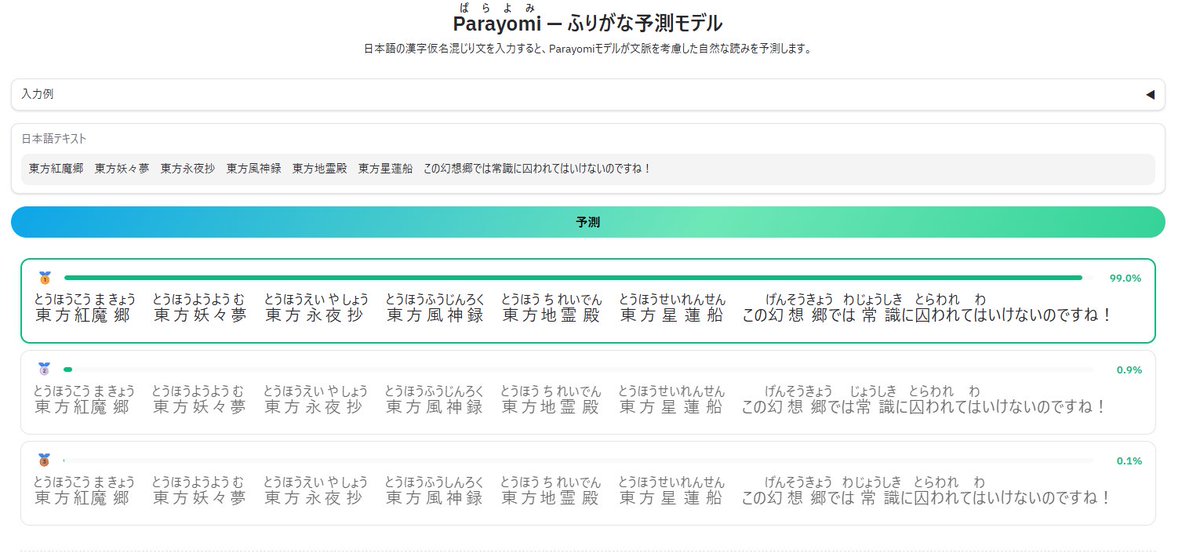Viewport: 1200px width, 557px height.
Task: Click 東方妖々夢 in the first result
Action: pyautogui.click(x=200, y=308)
